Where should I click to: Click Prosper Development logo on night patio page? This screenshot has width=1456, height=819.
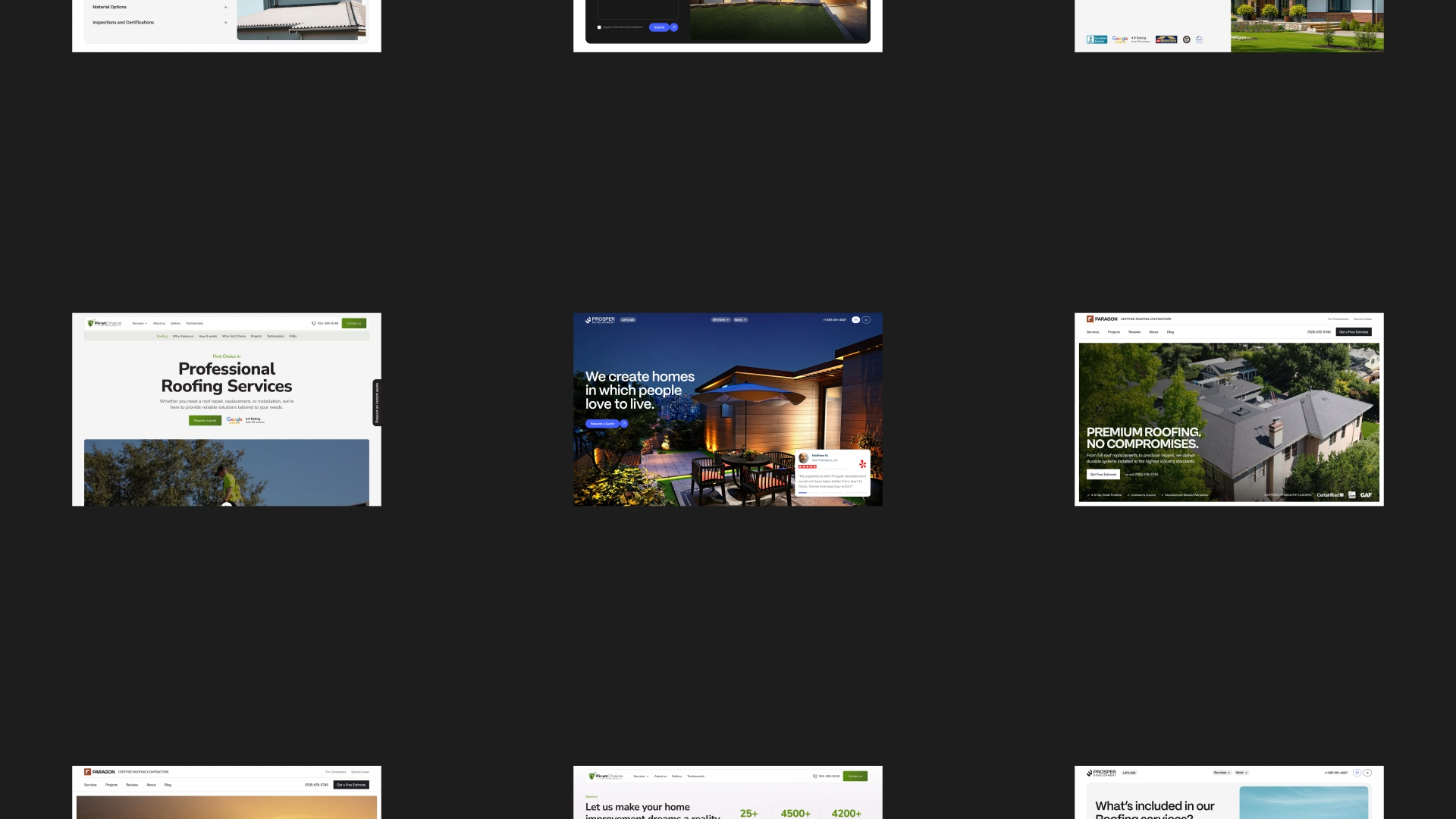click(600, 320)
